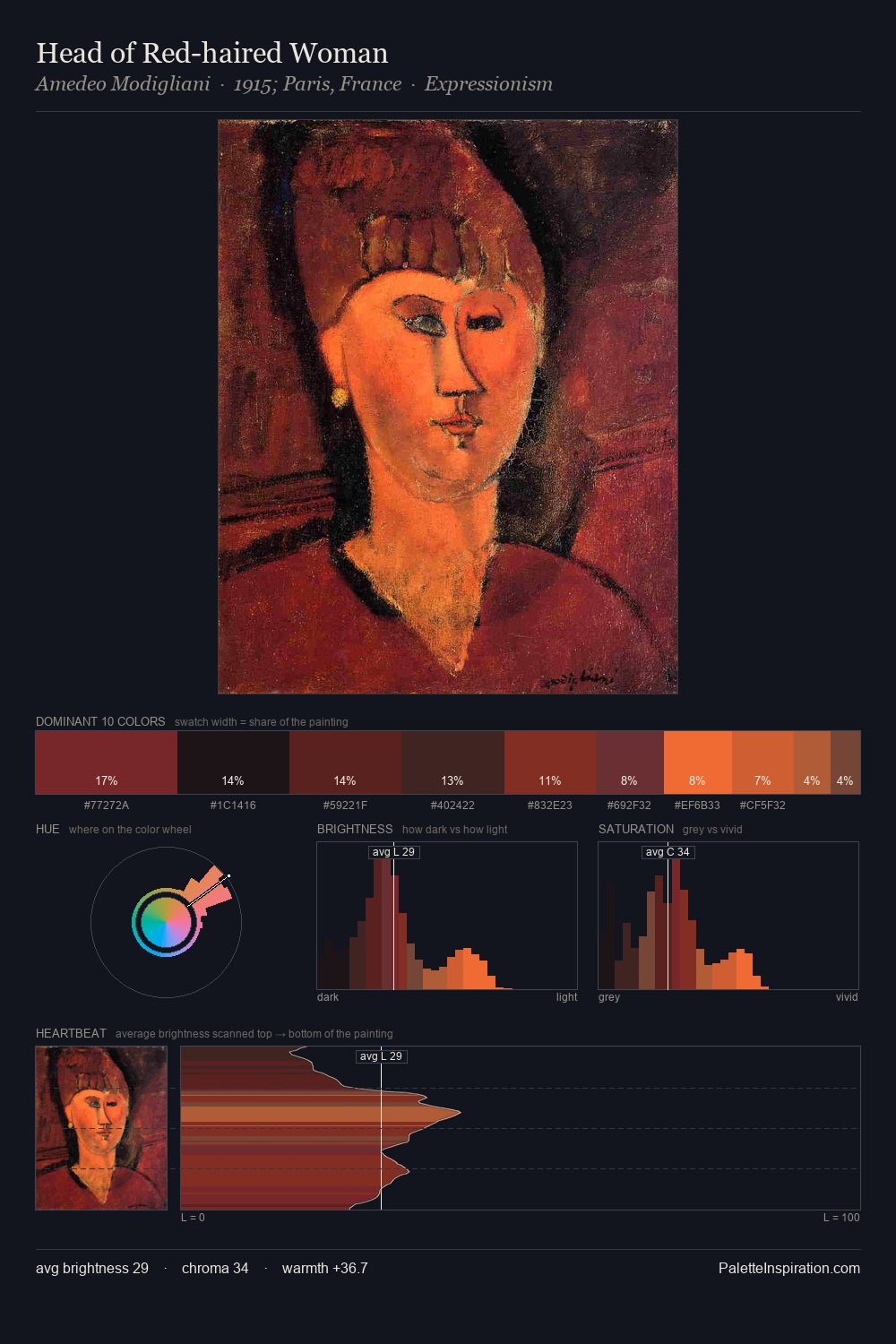Viewport: 896px width, 1344px height.
Task: Open the PaletteInspiration.com link
Action: pos(789,1268)
